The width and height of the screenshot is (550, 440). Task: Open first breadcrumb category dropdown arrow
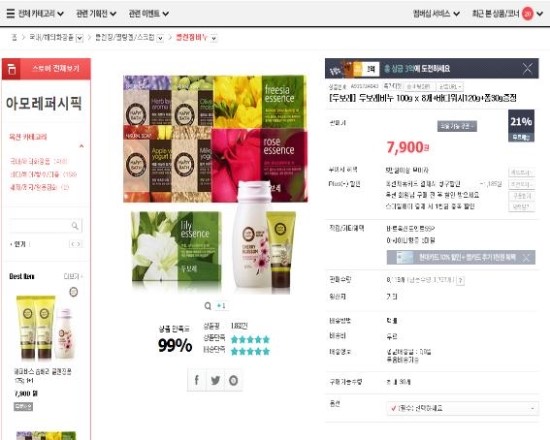pos(80,38)
